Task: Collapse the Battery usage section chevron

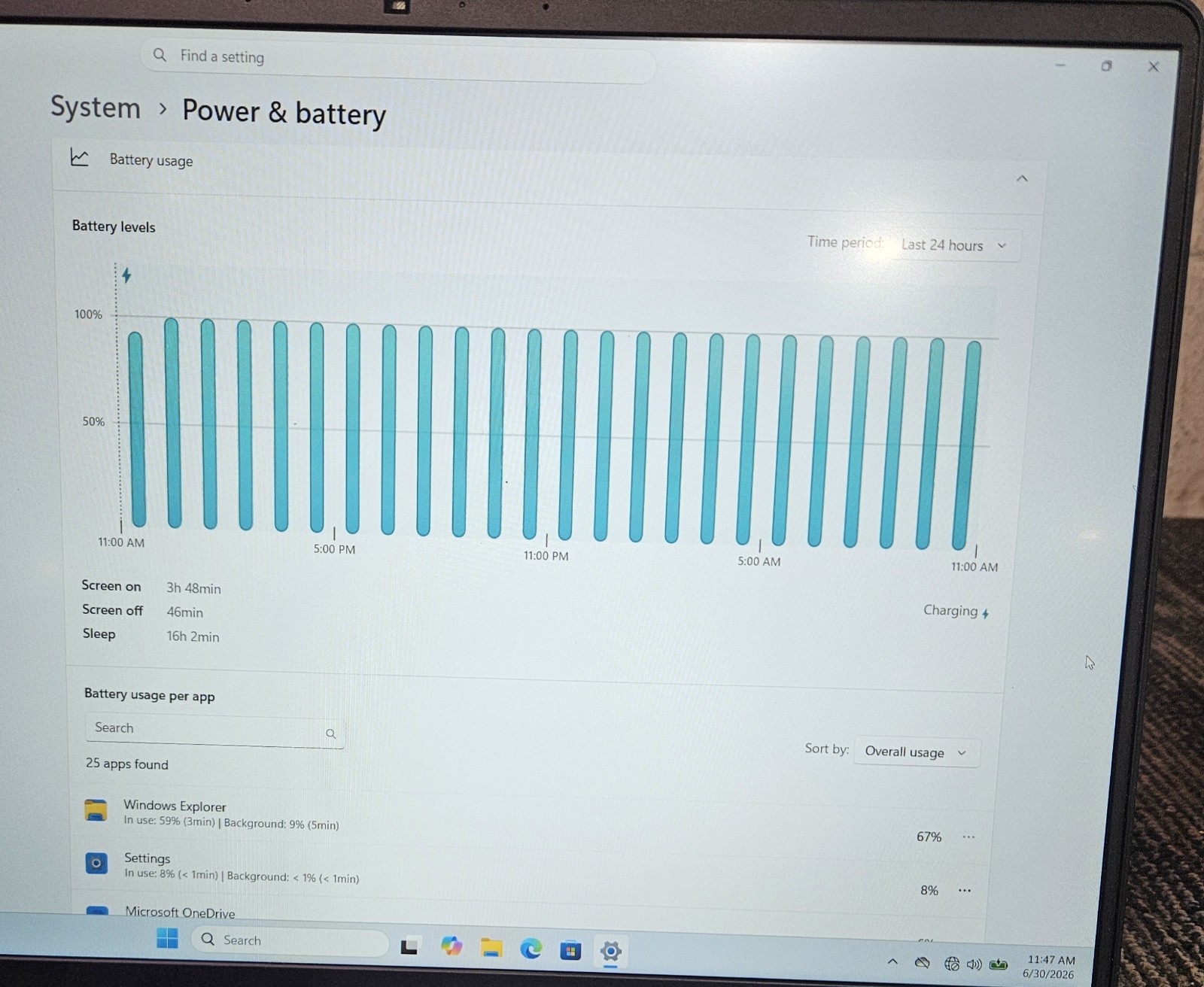Action: click(x=1022, y=179)
